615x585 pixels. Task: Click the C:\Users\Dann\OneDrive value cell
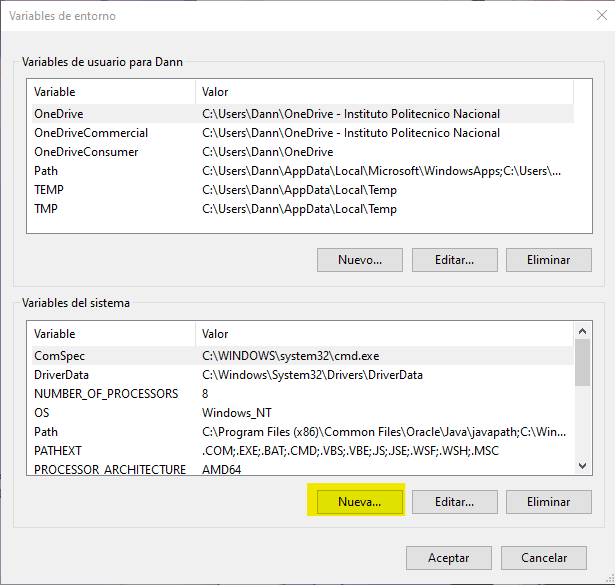pyautogui.click(x=267, y=152)
